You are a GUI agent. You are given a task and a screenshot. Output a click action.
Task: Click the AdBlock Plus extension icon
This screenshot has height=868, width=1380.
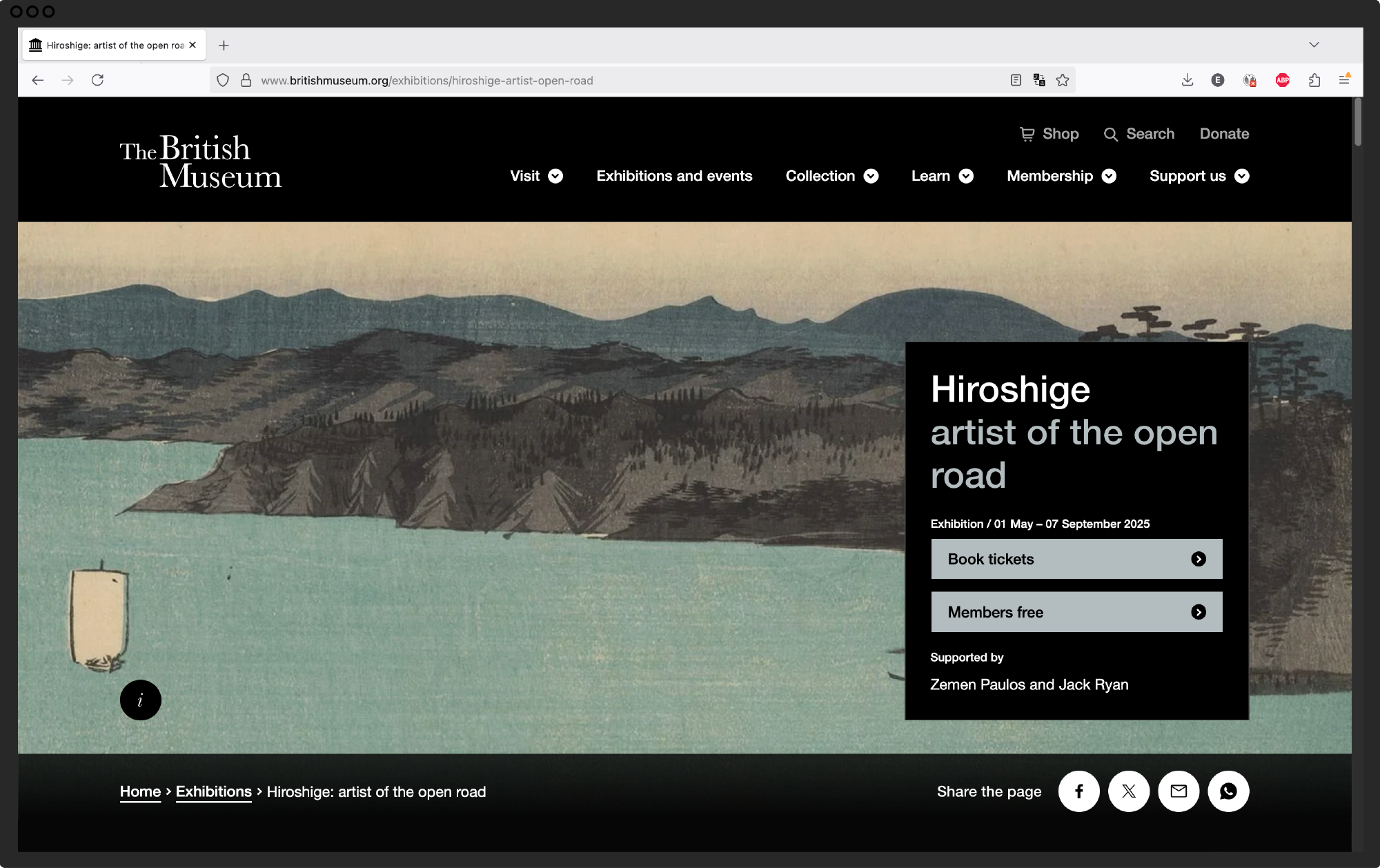[1282, 80]
